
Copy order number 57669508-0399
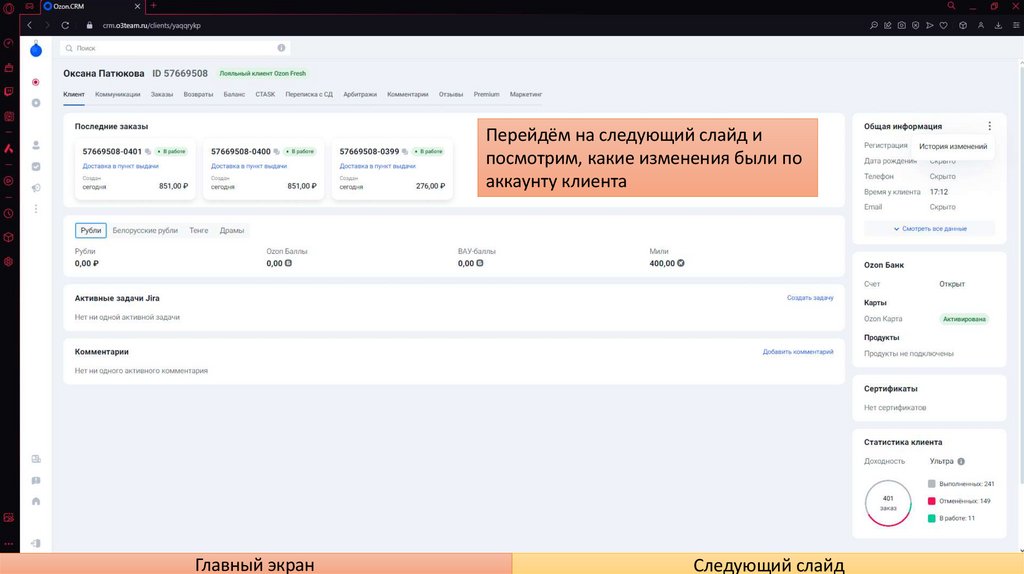[405, 151]
